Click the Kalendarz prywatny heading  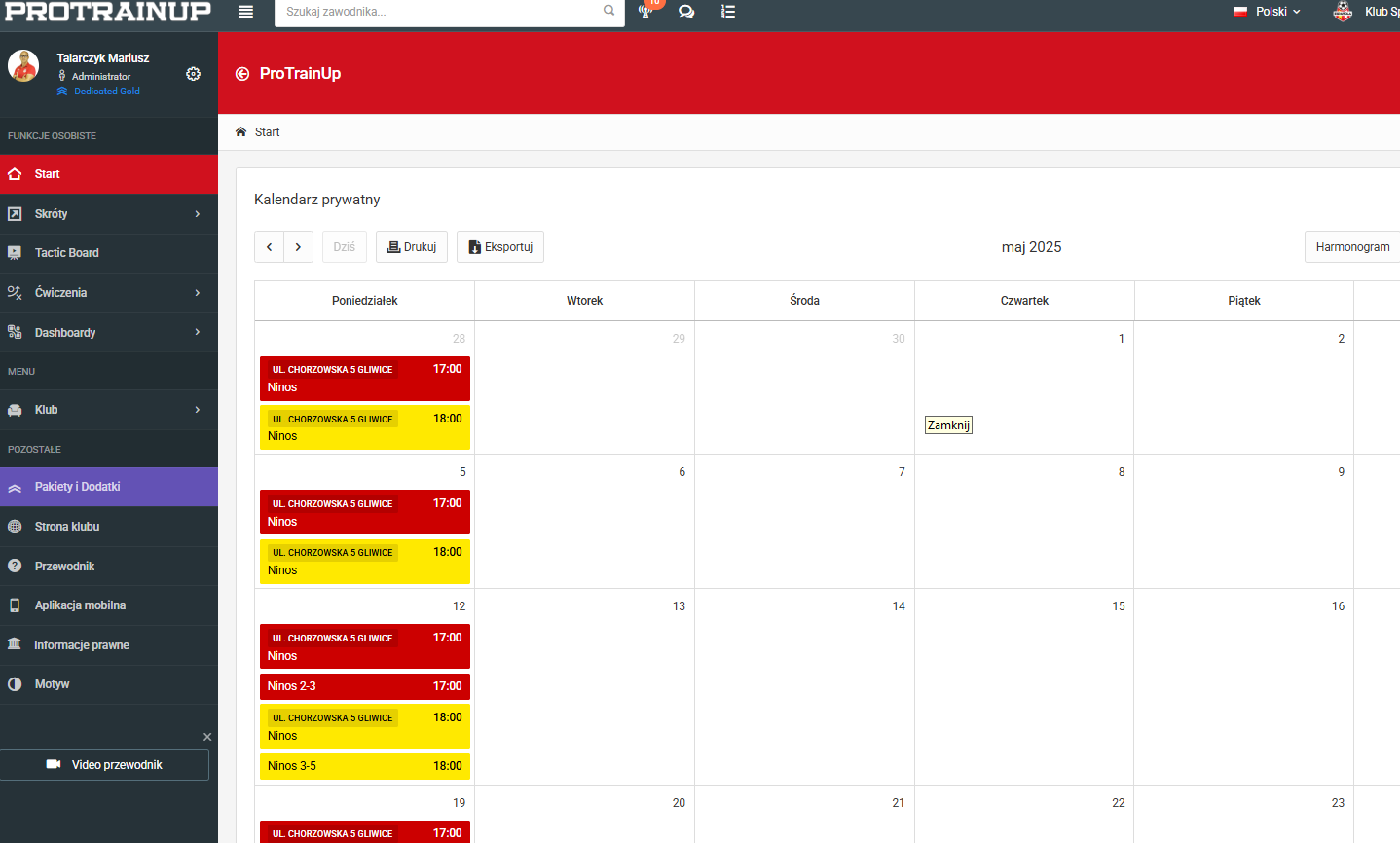click(x=317, y=200)
